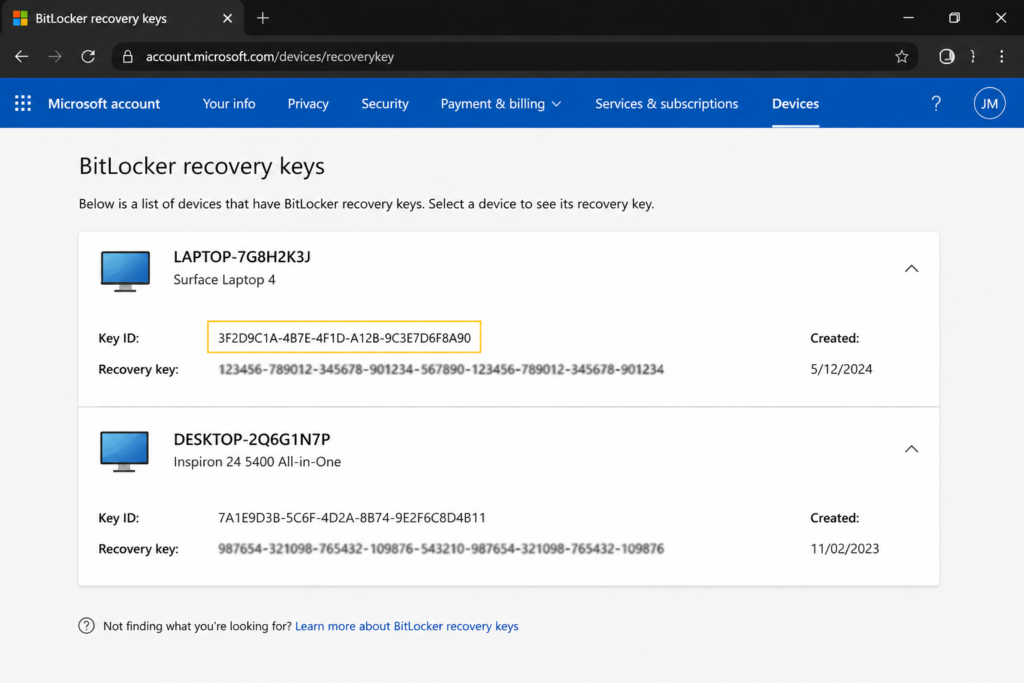Screen dimensions: 1024x683
Task: Open the JM account avatar menu
Action: [x=989, y=103]
